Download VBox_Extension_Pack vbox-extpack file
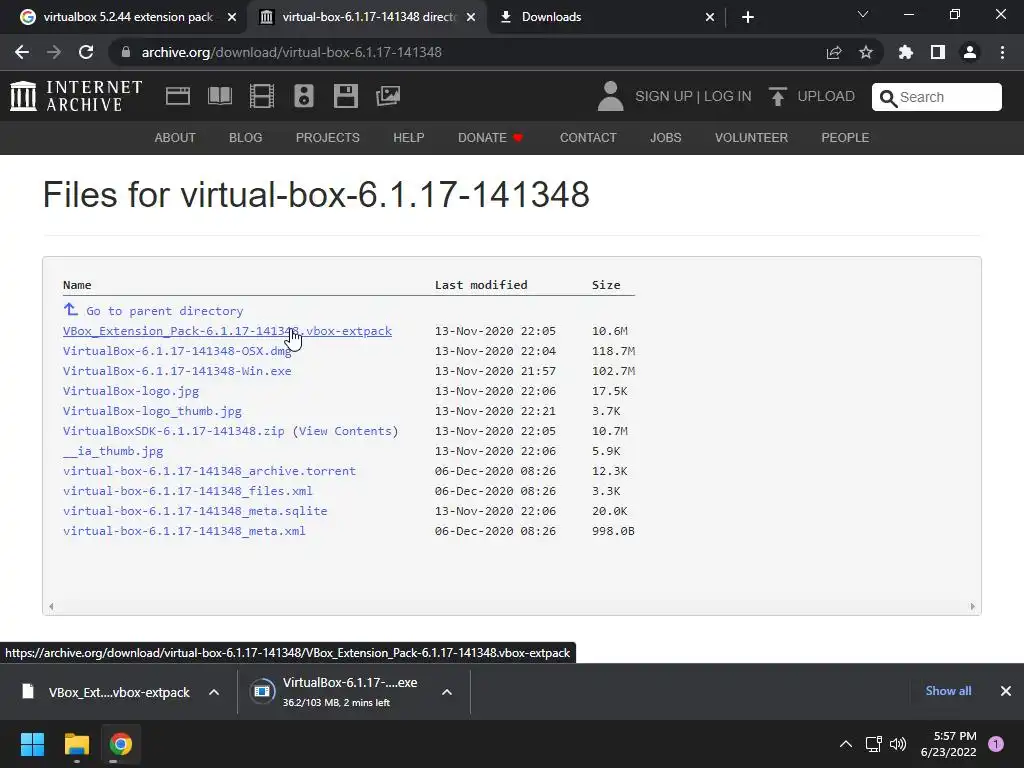The width and height of the screenshot is (1024, 768). (x=227, y=331)
